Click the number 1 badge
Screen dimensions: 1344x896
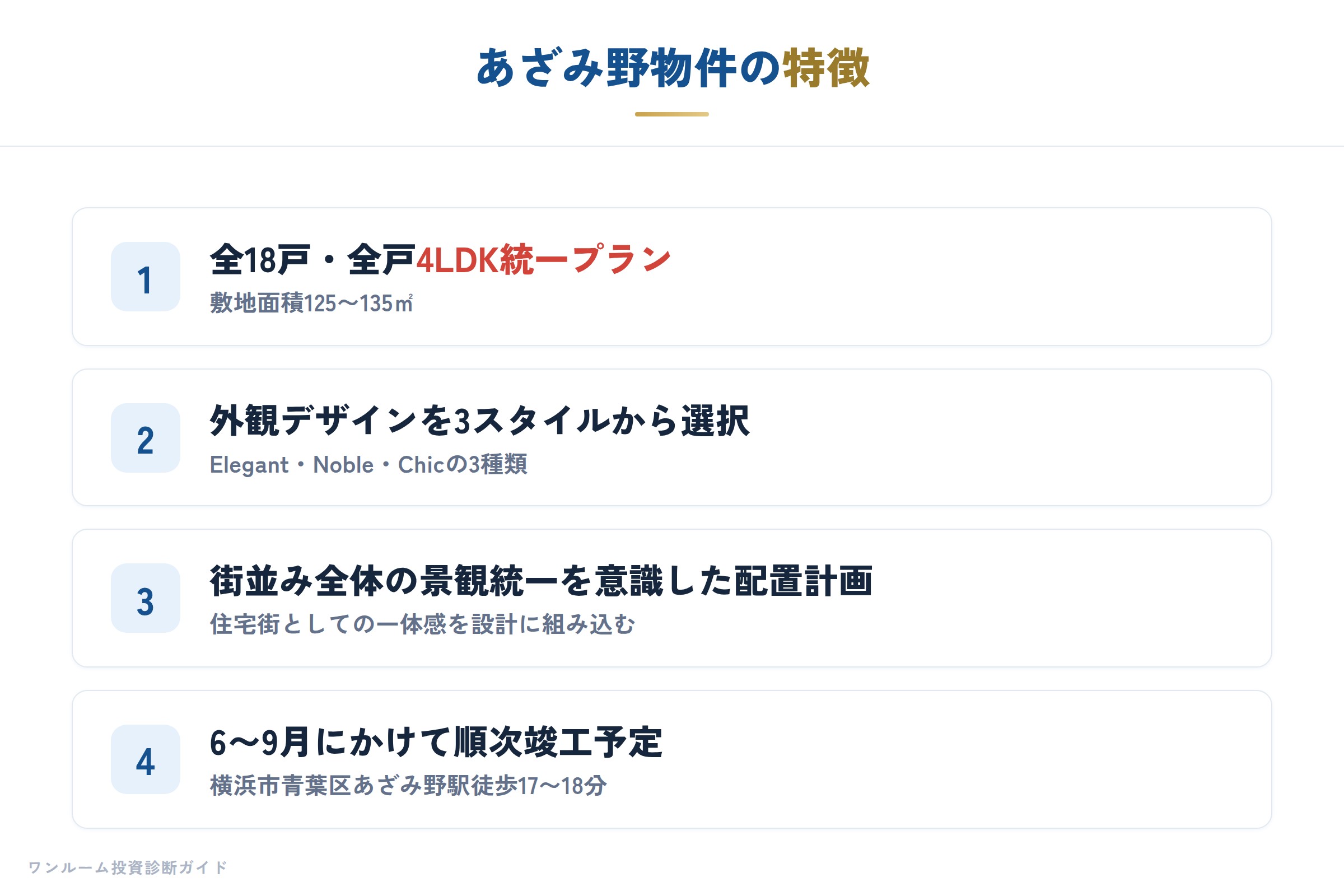145,277
